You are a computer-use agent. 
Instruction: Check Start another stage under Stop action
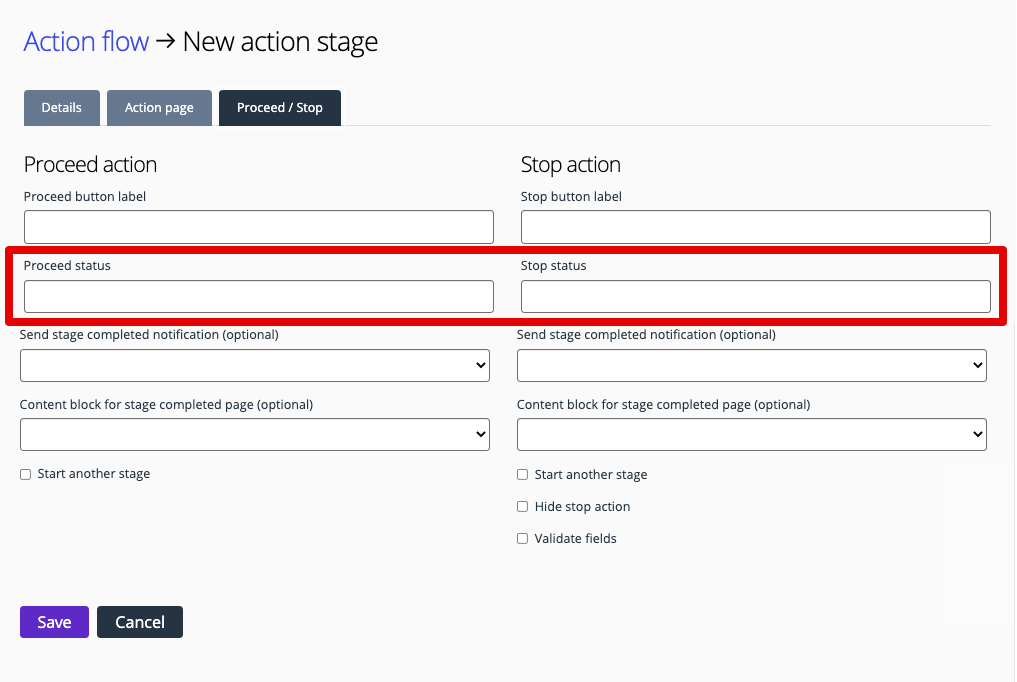[x=522, y=474]
